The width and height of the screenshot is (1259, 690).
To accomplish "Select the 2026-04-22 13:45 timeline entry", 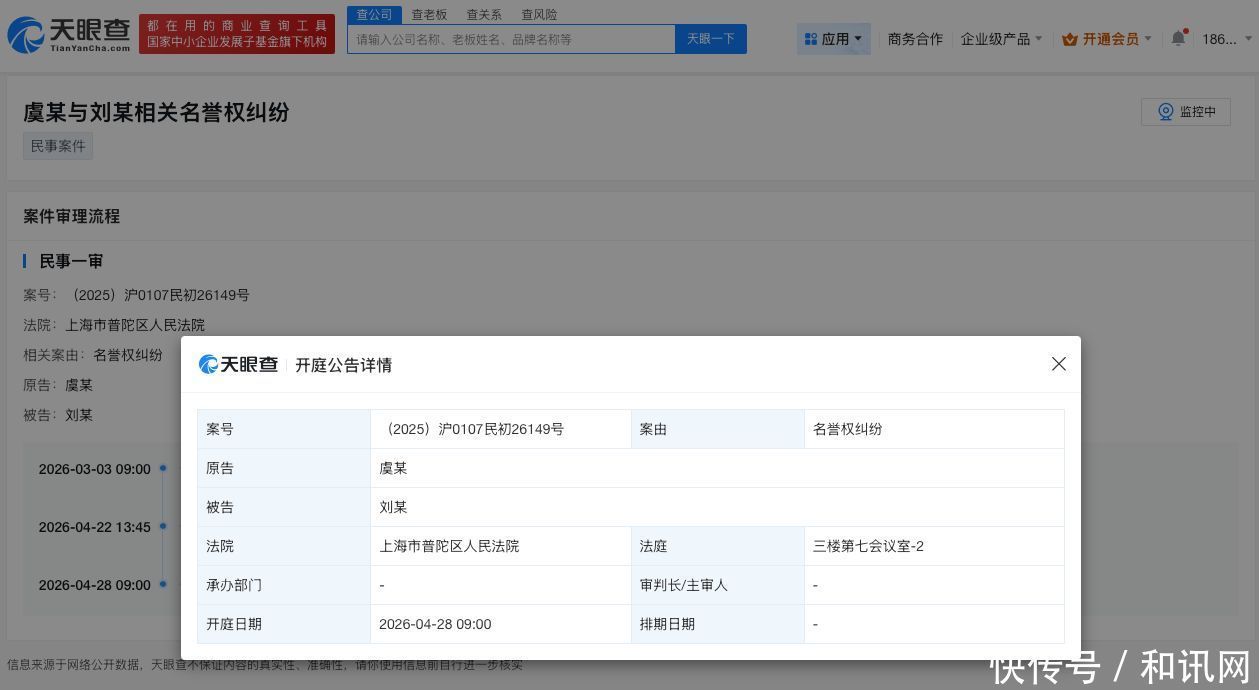I will click(x=94, y=527).
